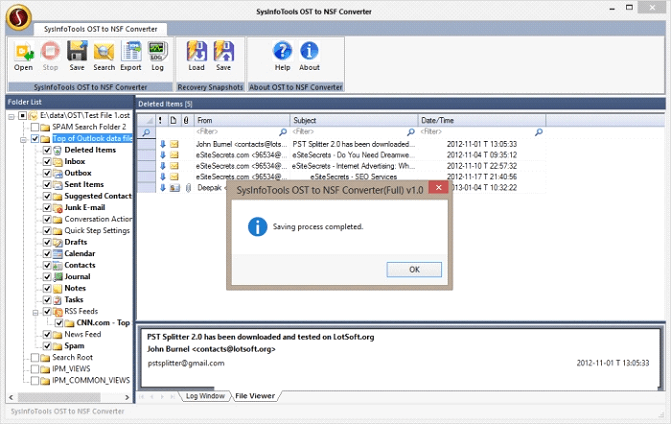Sort by the Subject column header
671x424 pixels.
pos(354,120)
